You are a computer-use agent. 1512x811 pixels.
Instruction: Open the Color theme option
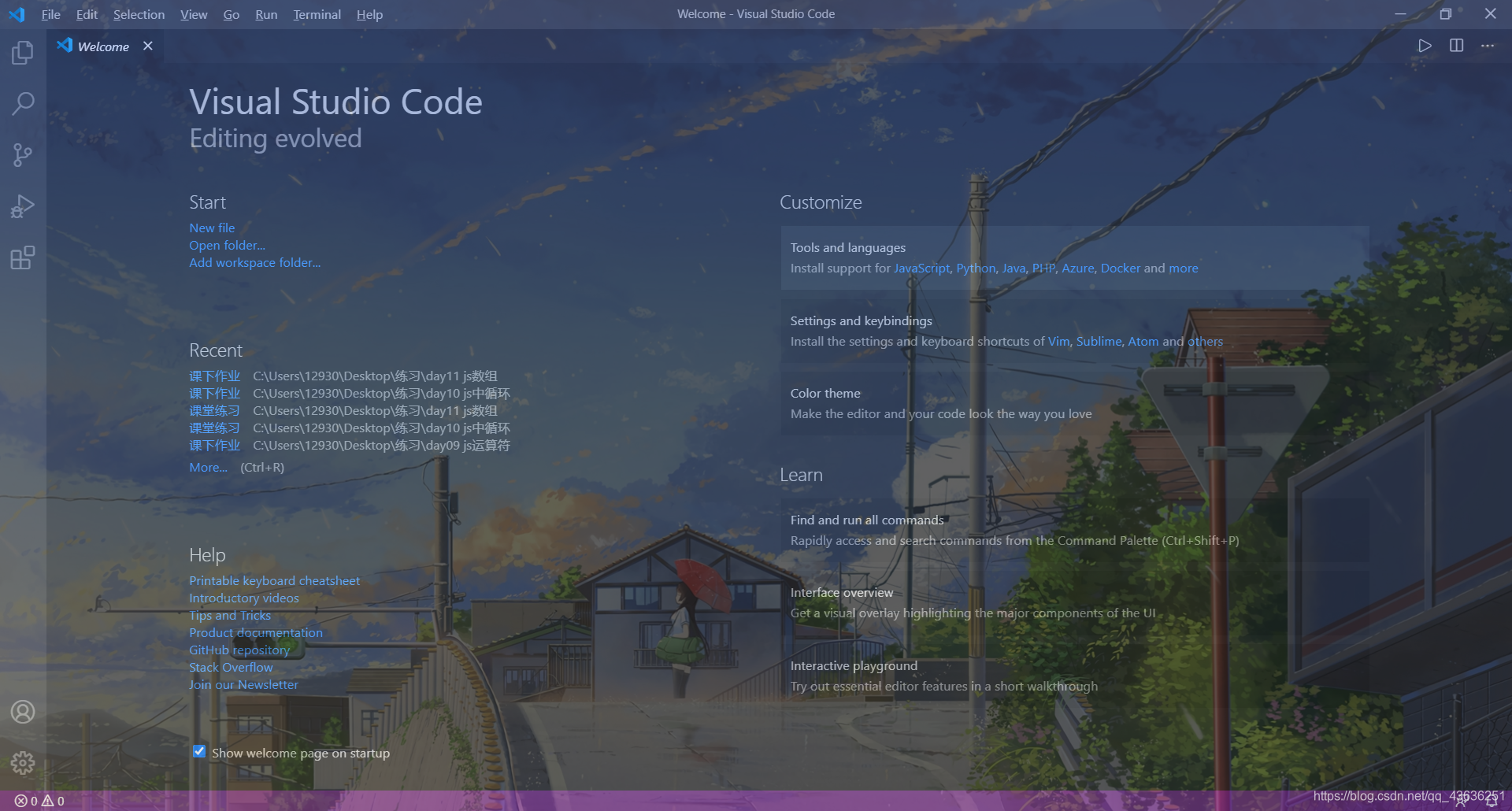(1075, 403)
